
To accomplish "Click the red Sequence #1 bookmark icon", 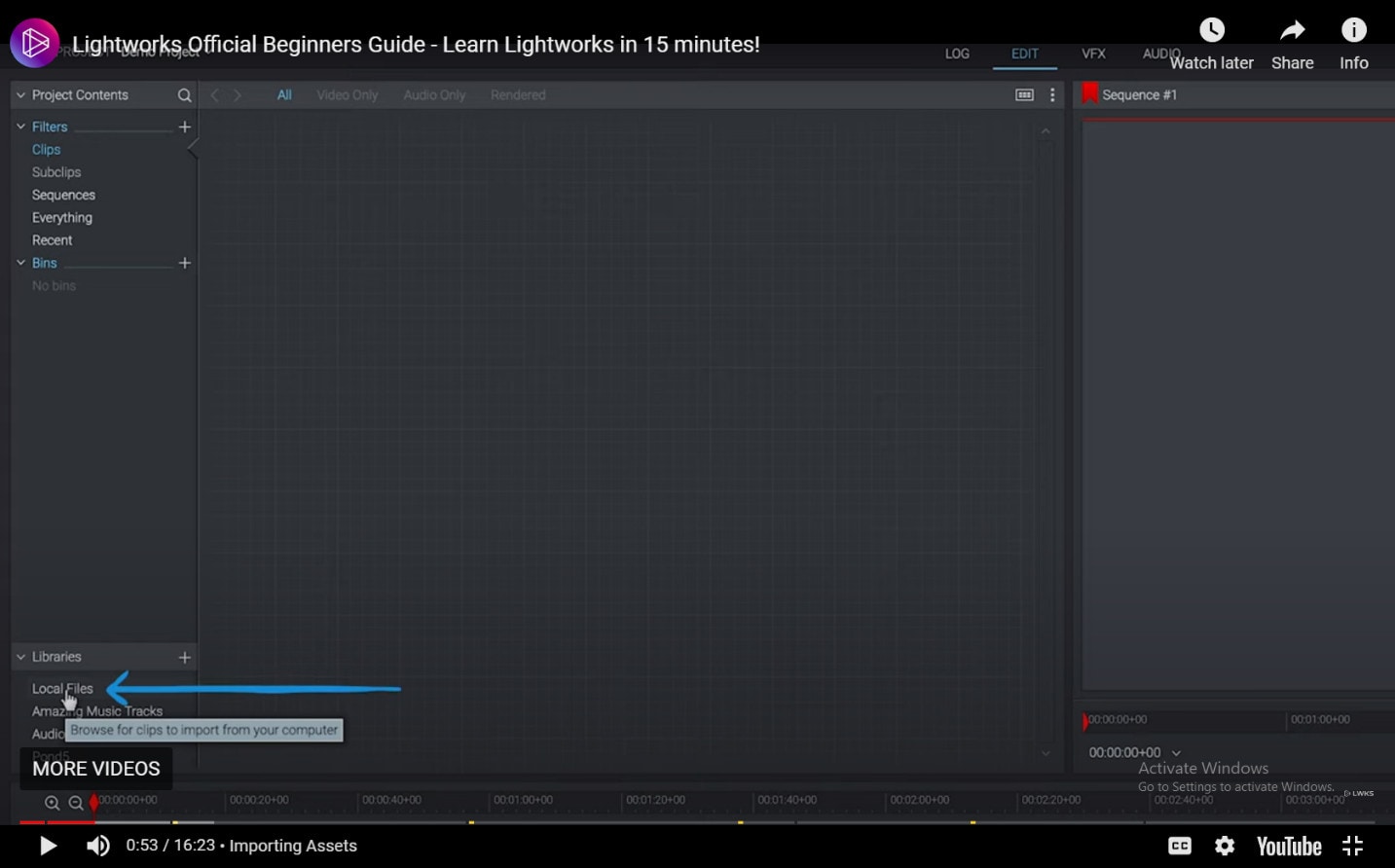I will tap(1090, 94).
